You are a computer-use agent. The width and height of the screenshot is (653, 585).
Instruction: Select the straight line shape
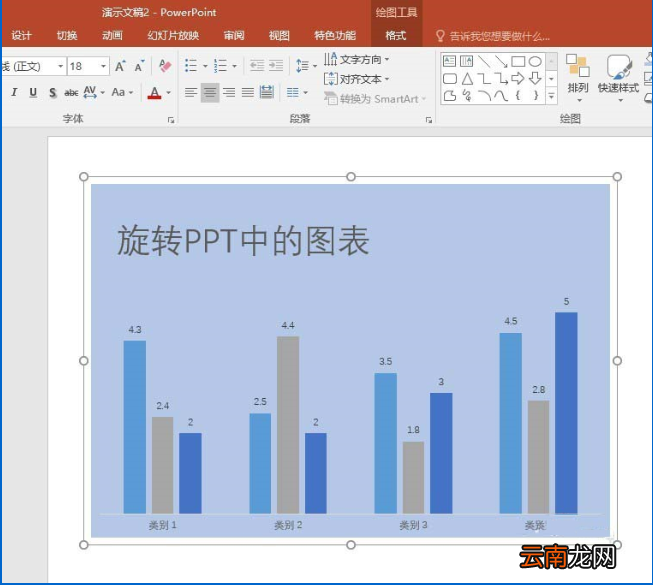484,61
